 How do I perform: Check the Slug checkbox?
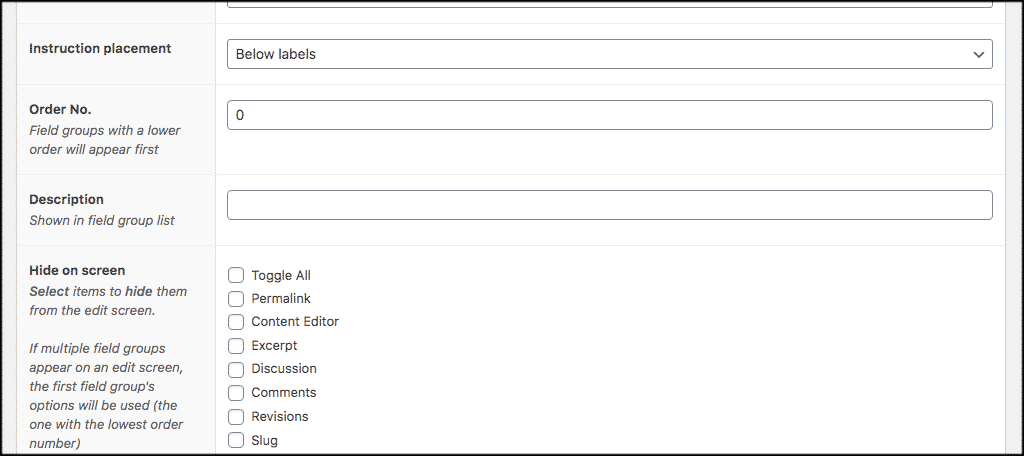point(236,440)
